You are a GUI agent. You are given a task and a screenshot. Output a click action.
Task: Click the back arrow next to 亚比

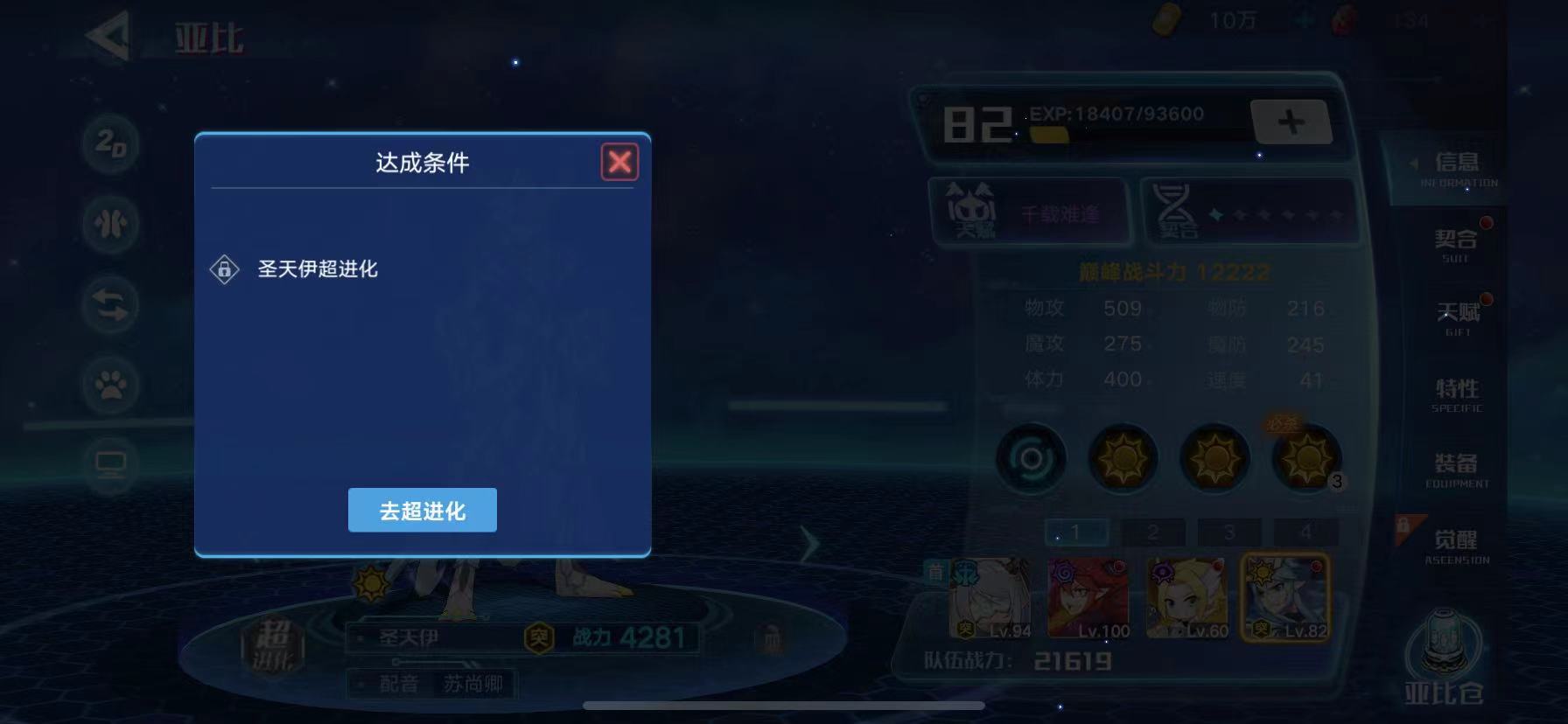tap(108, 36)
